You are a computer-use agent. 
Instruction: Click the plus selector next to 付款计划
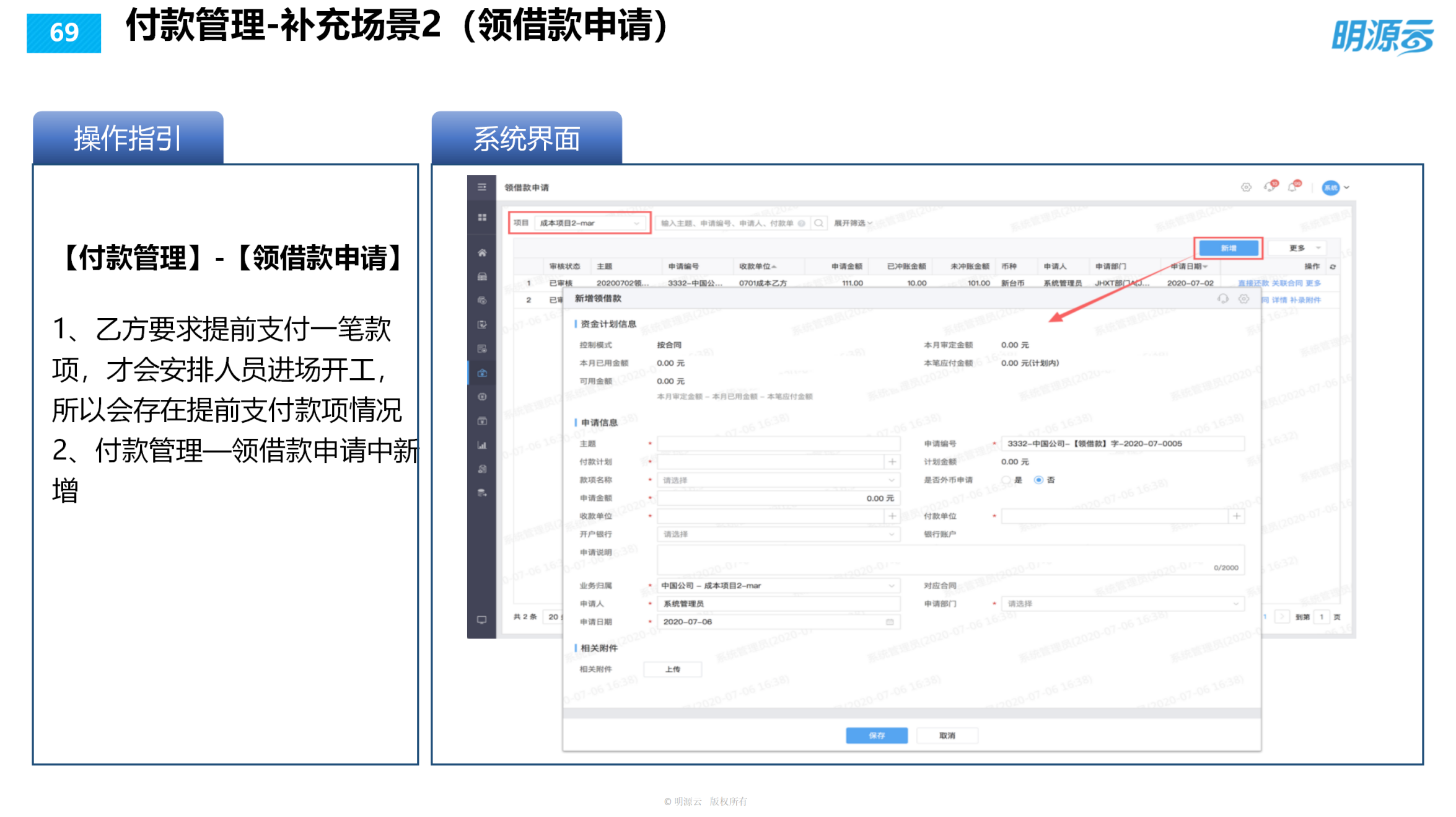892,462
